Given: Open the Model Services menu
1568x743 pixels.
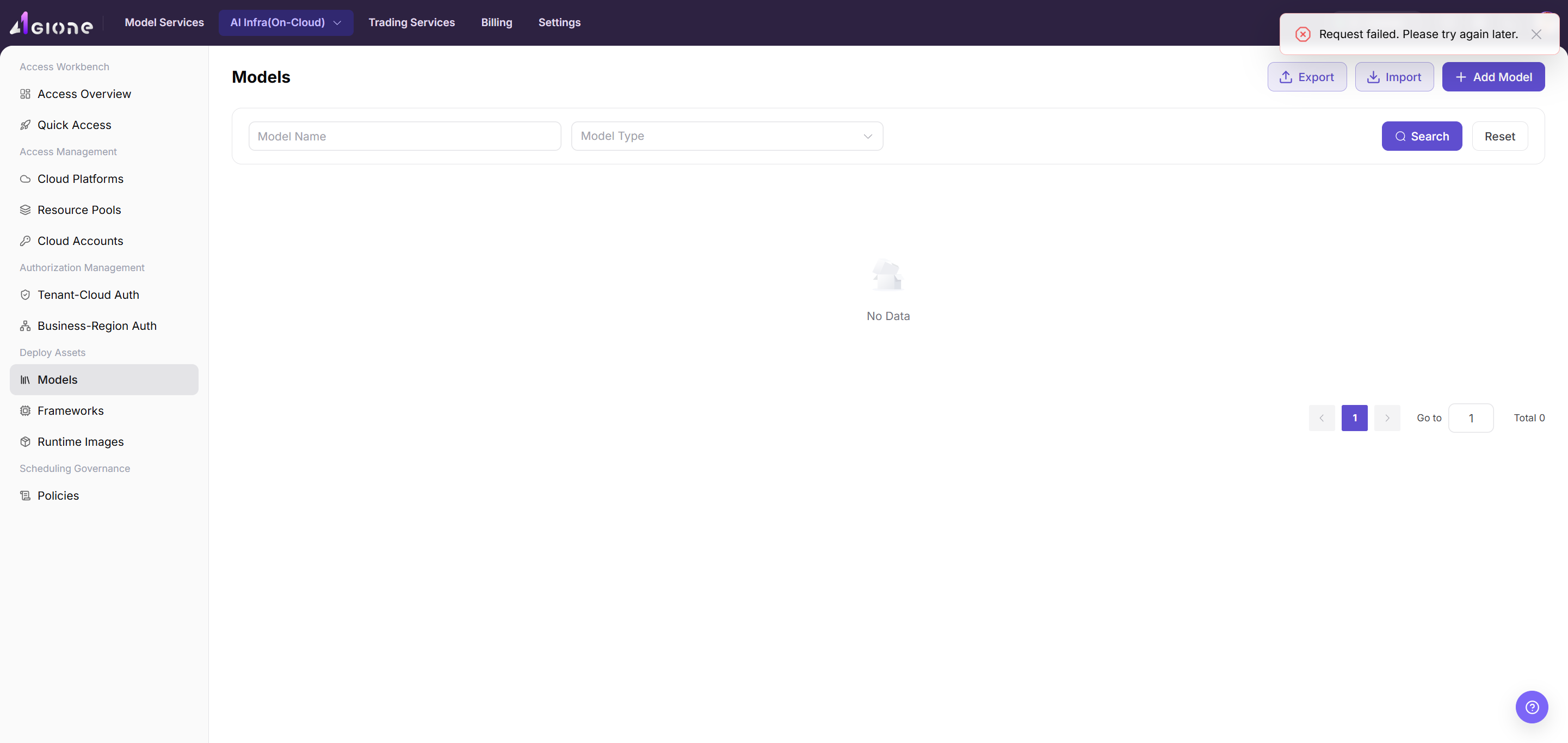Looking at the screenshot, I should click(164, 22).
